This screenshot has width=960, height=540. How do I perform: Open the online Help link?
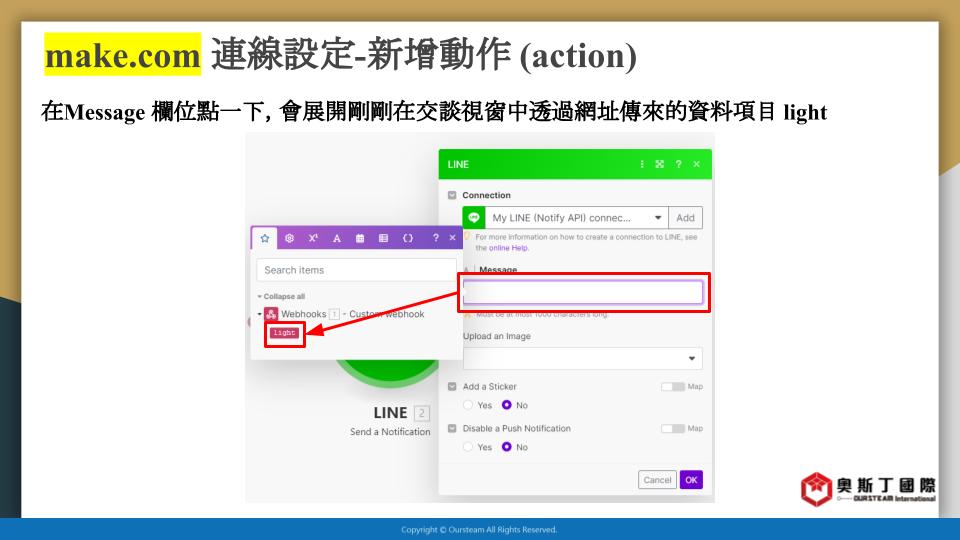(x=508, y=248)
